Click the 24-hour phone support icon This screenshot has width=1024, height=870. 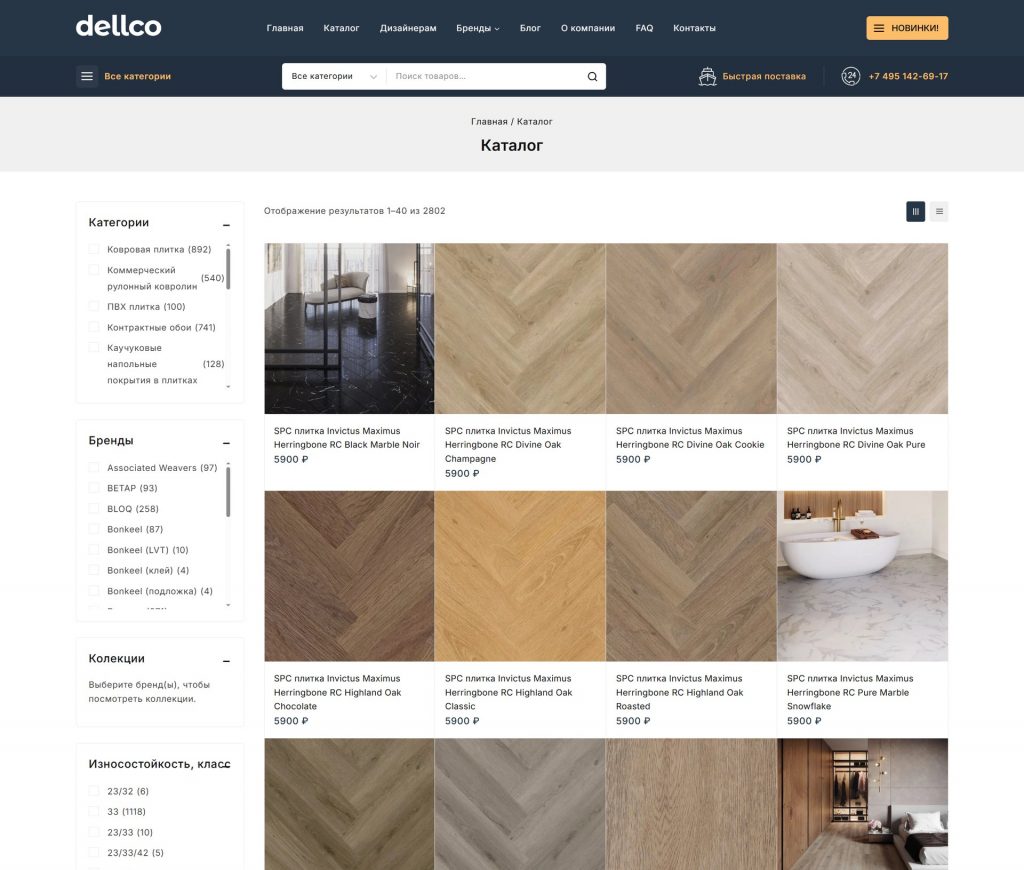850,76
